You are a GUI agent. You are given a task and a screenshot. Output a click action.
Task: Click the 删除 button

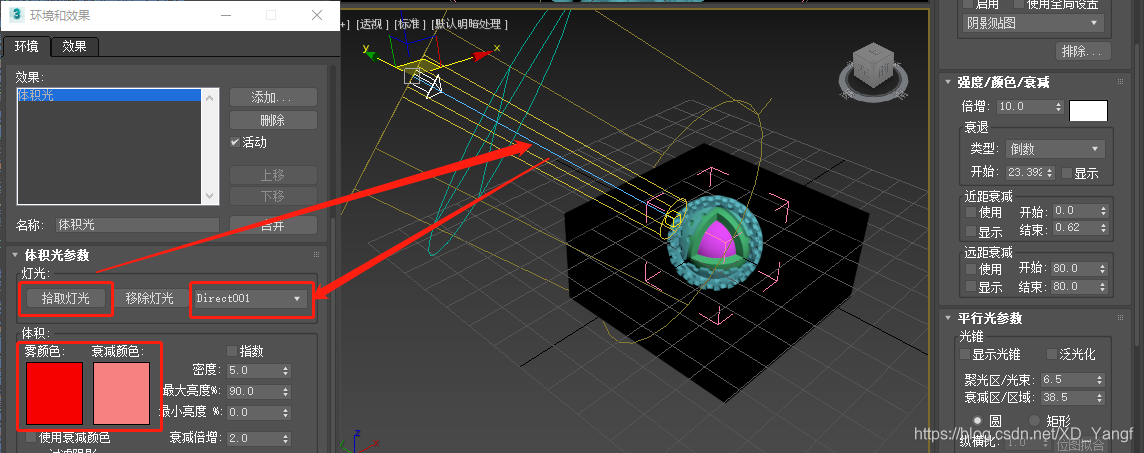click(273, 120)
